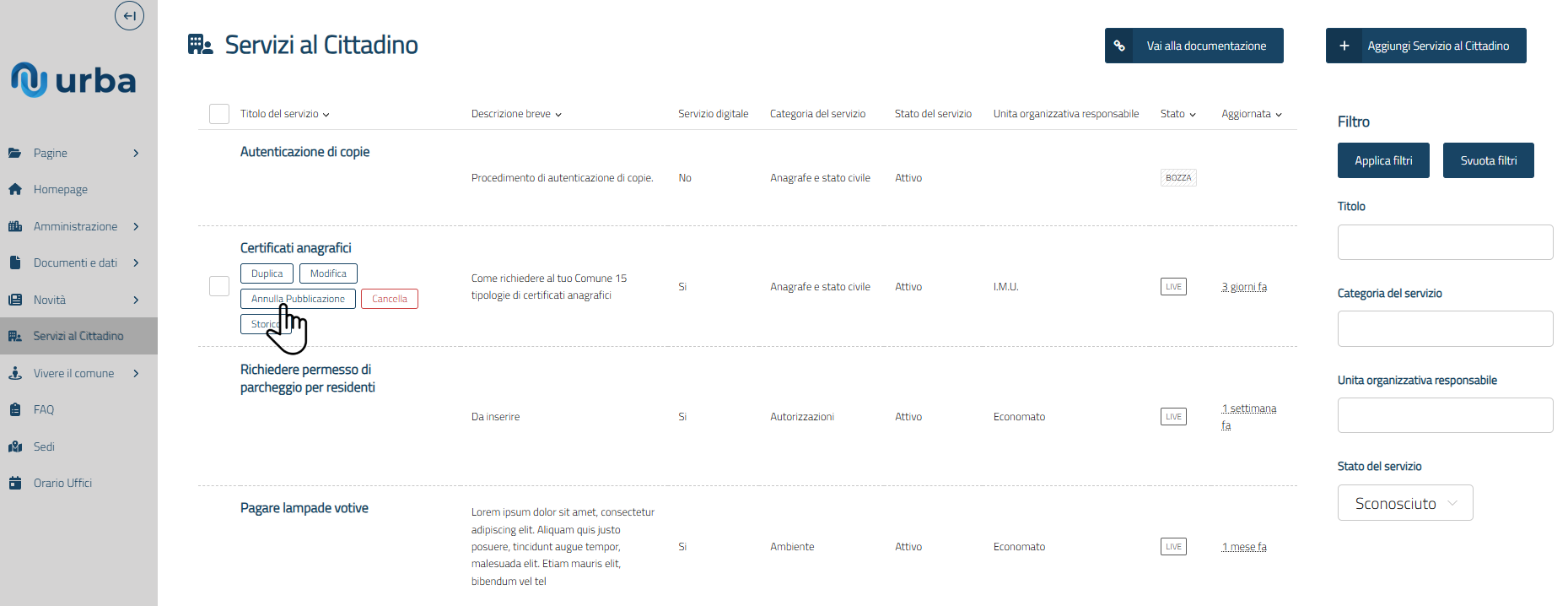Screen dimensions: 1568x606
Task: Sort by the Titolo del servizio column
Action: tap(284, 114)
